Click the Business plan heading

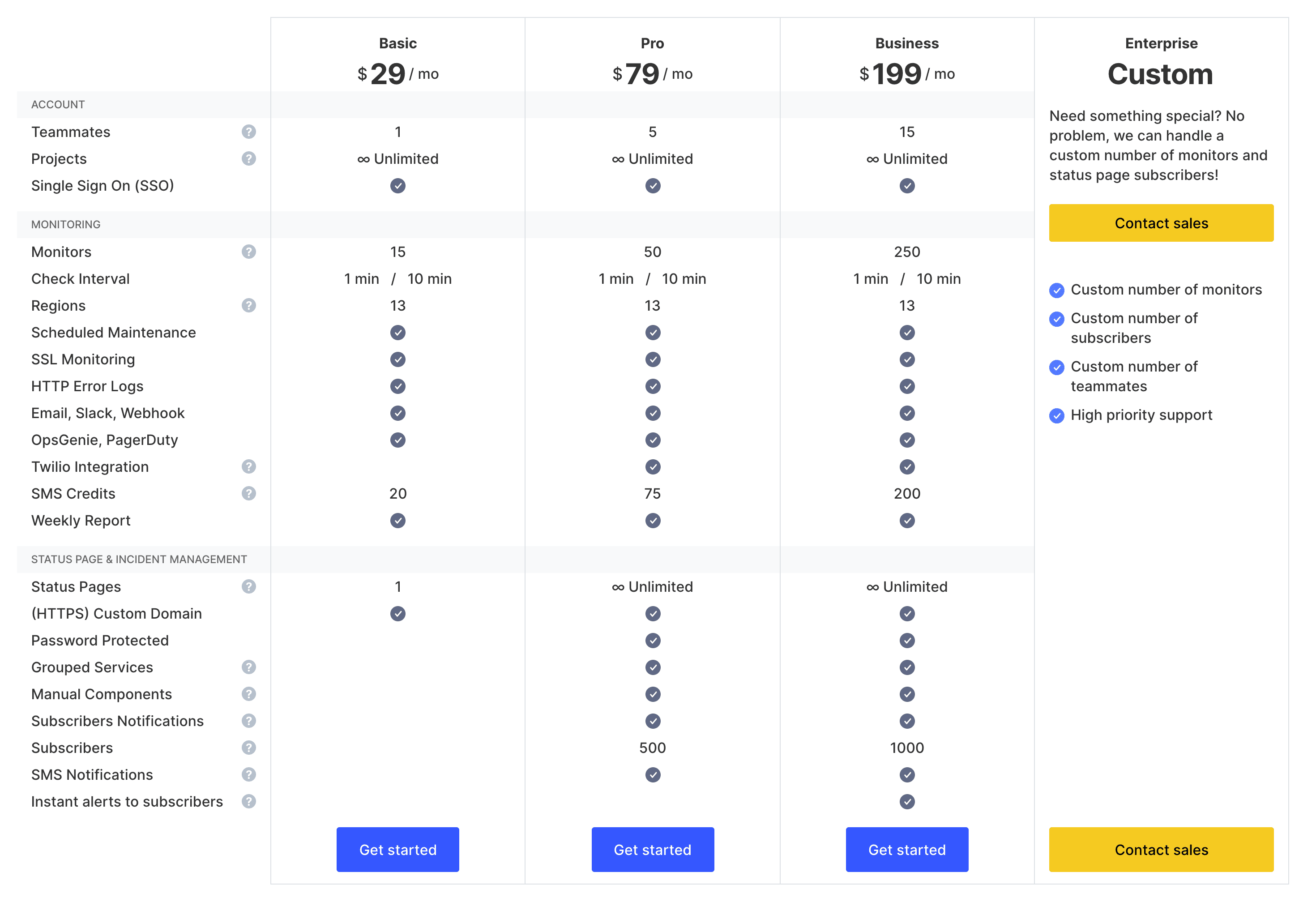[x=907, y=44]
